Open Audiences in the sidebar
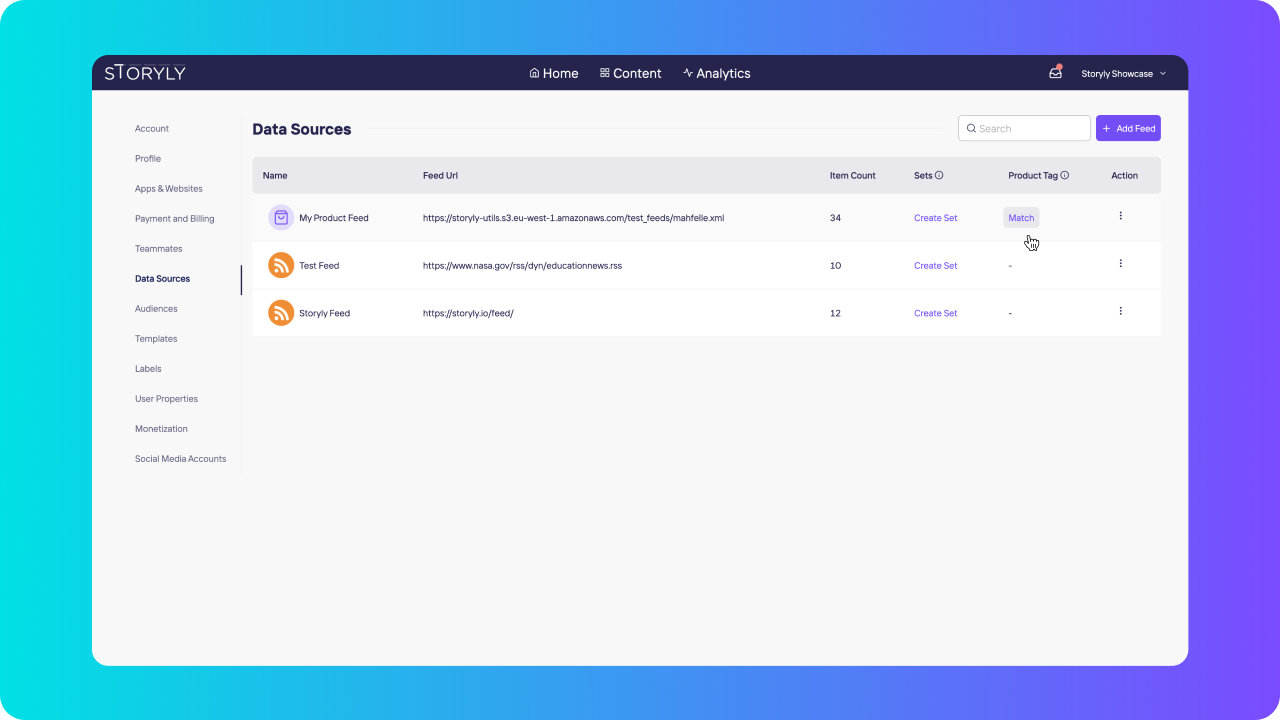Viewport: 1280px width, 720px height. tap(156, 308)
